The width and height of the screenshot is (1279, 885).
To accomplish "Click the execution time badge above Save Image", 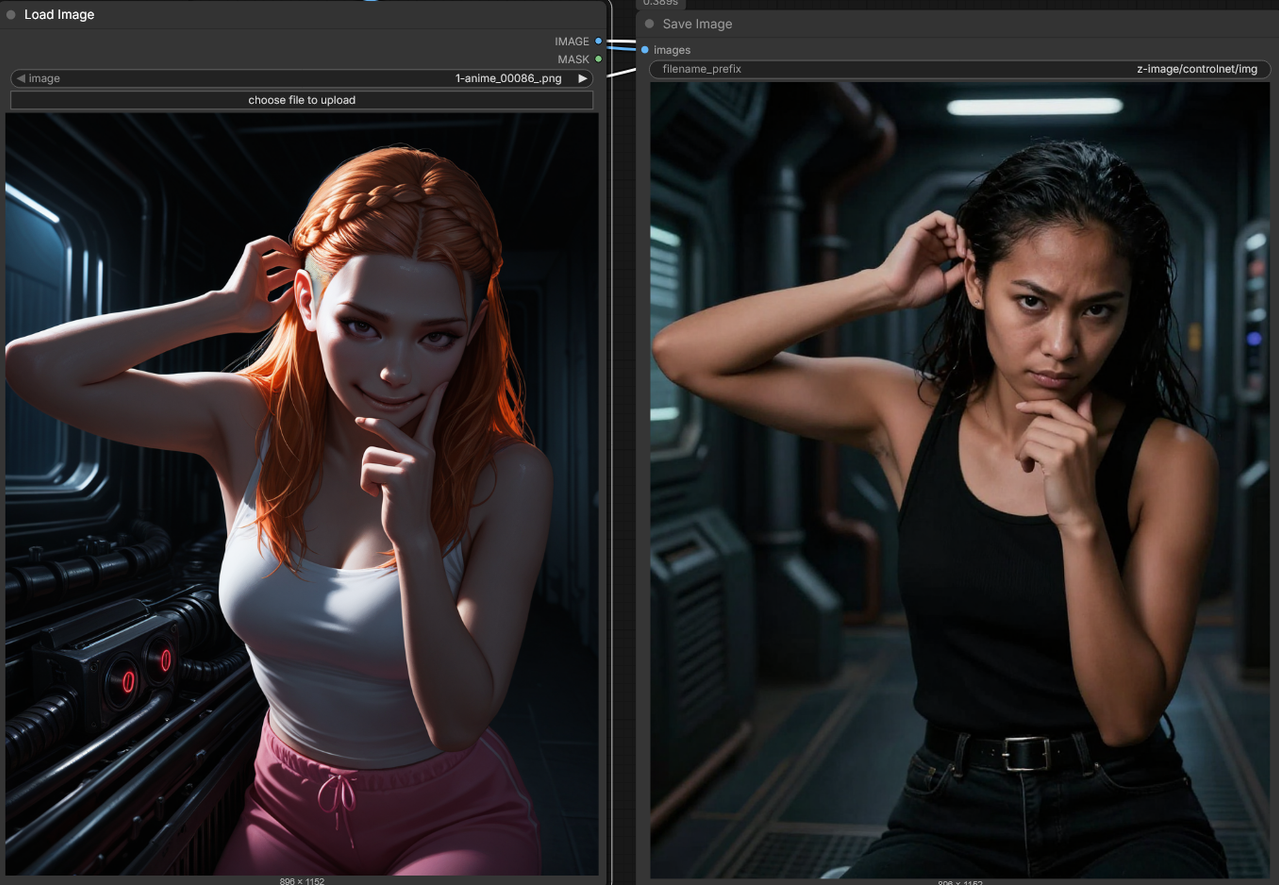I will tap(660, 3).
